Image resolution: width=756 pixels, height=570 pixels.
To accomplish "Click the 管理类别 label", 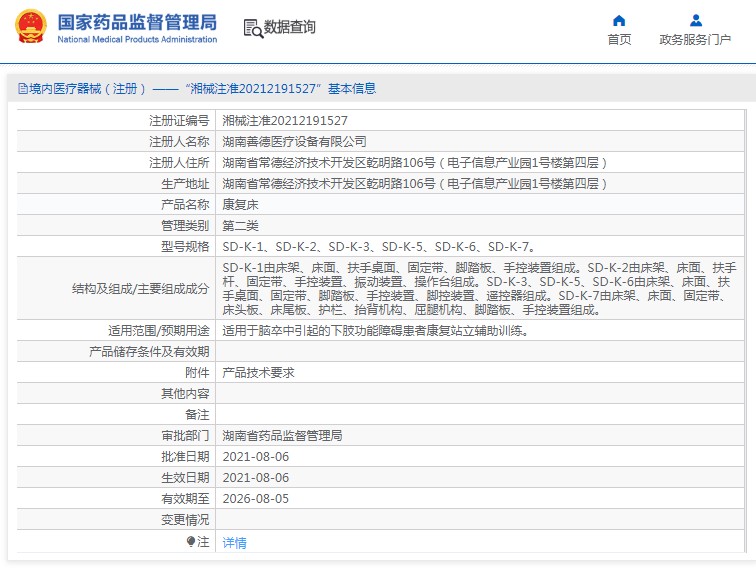I will pyautogui.click(x=185, y=226).
